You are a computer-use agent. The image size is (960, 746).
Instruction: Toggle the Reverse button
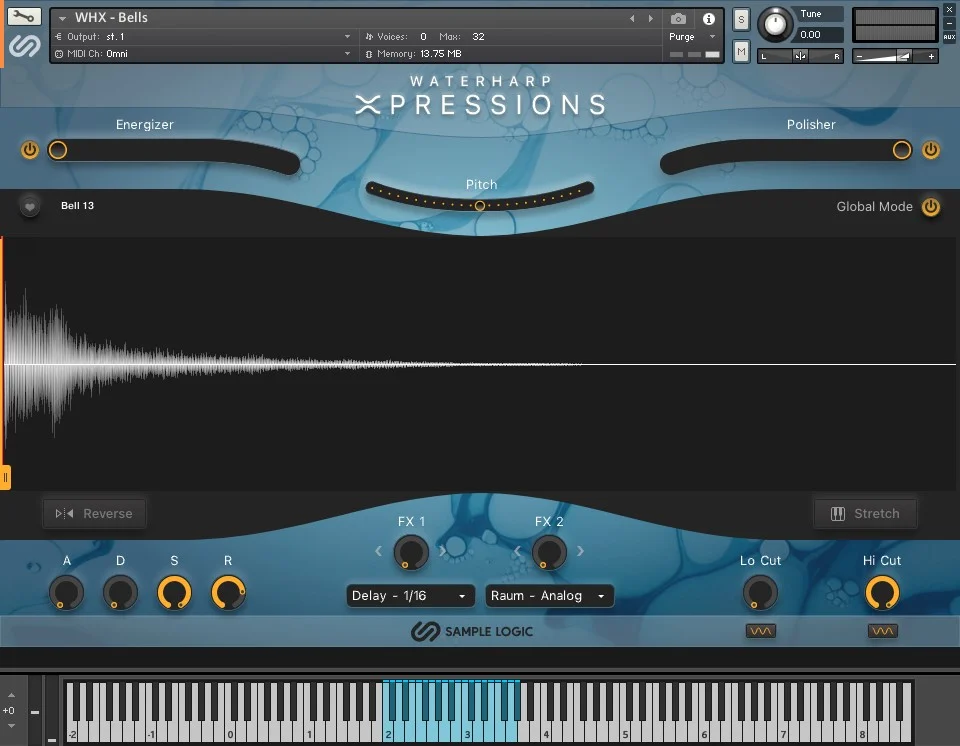[94, 513]
